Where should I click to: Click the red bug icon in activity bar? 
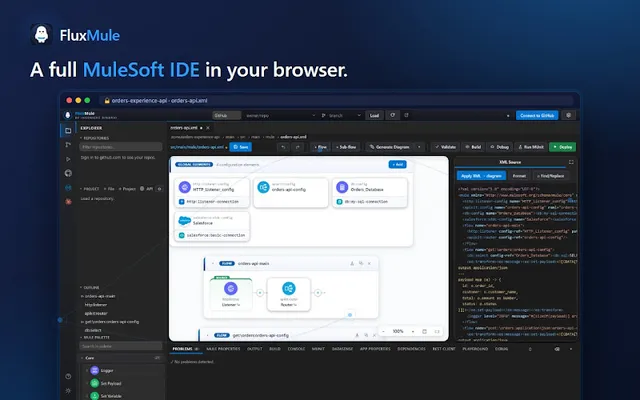coord(68,202)
